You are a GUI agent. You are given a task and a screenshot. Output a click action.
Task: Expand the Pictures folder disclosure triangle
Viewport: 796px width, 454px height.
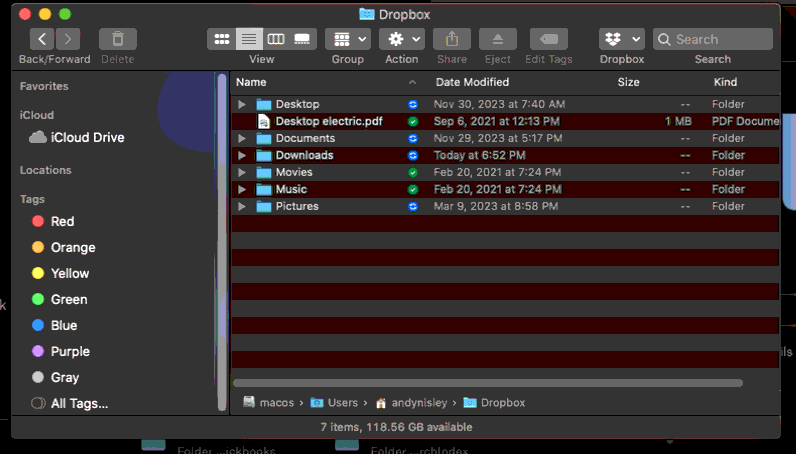pyautogui.click(x=242, y=206)
